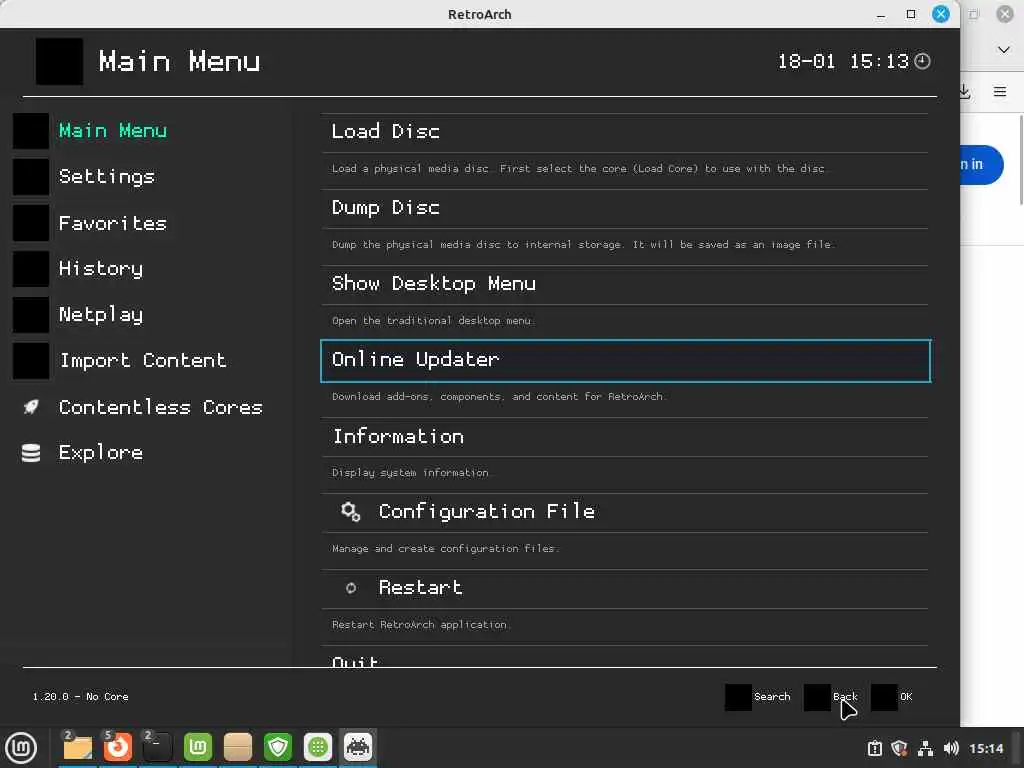The image size is (1024, 768).
Task: Click 'Display system information' text
Action: (x=410, y=473)
